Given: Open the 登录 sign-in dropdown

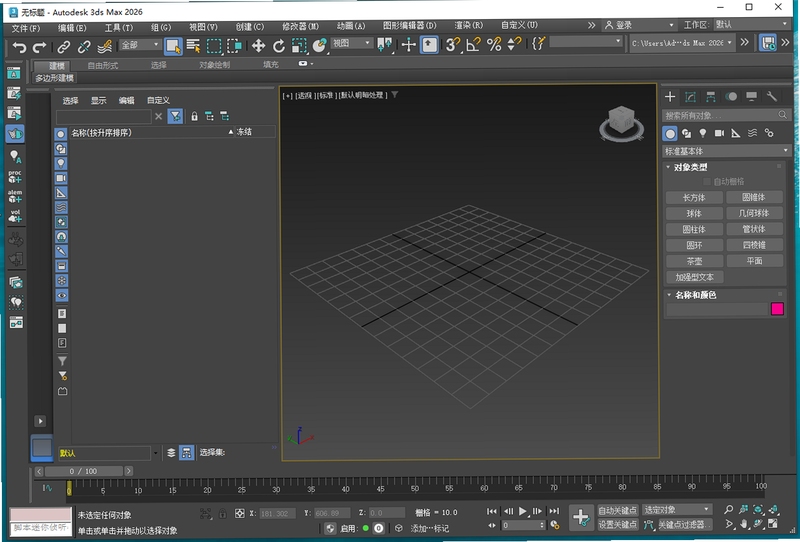Looking at the screenshot, I should pyautogui.click(x=640, y=25).
